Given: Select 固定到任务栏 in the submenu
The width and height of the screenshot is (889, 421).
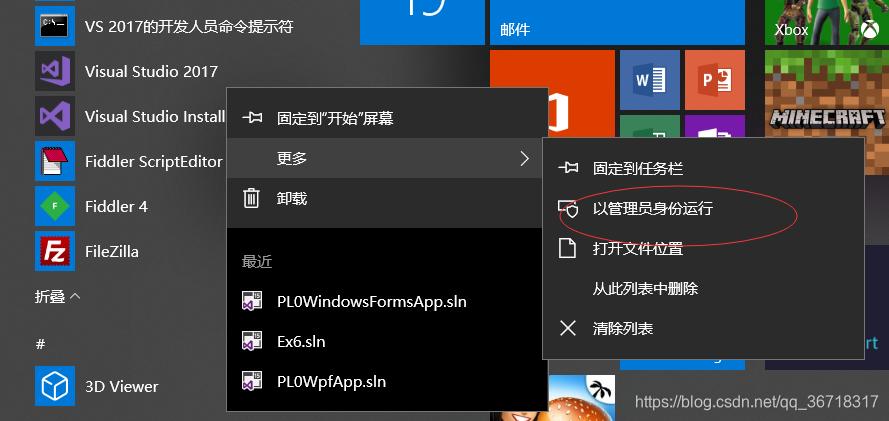Looking at the screenshot, I should point(703,168).
